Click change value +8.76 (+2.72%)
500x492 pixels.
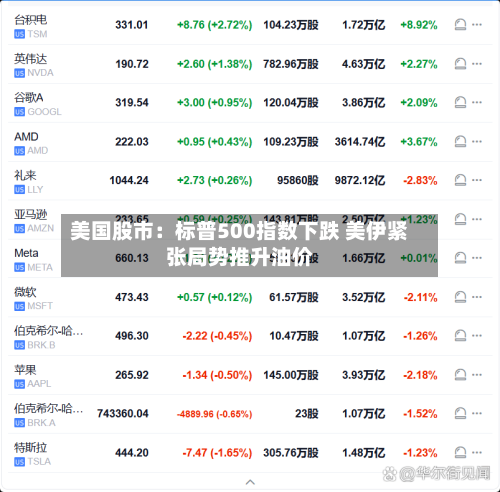point(214,25)
